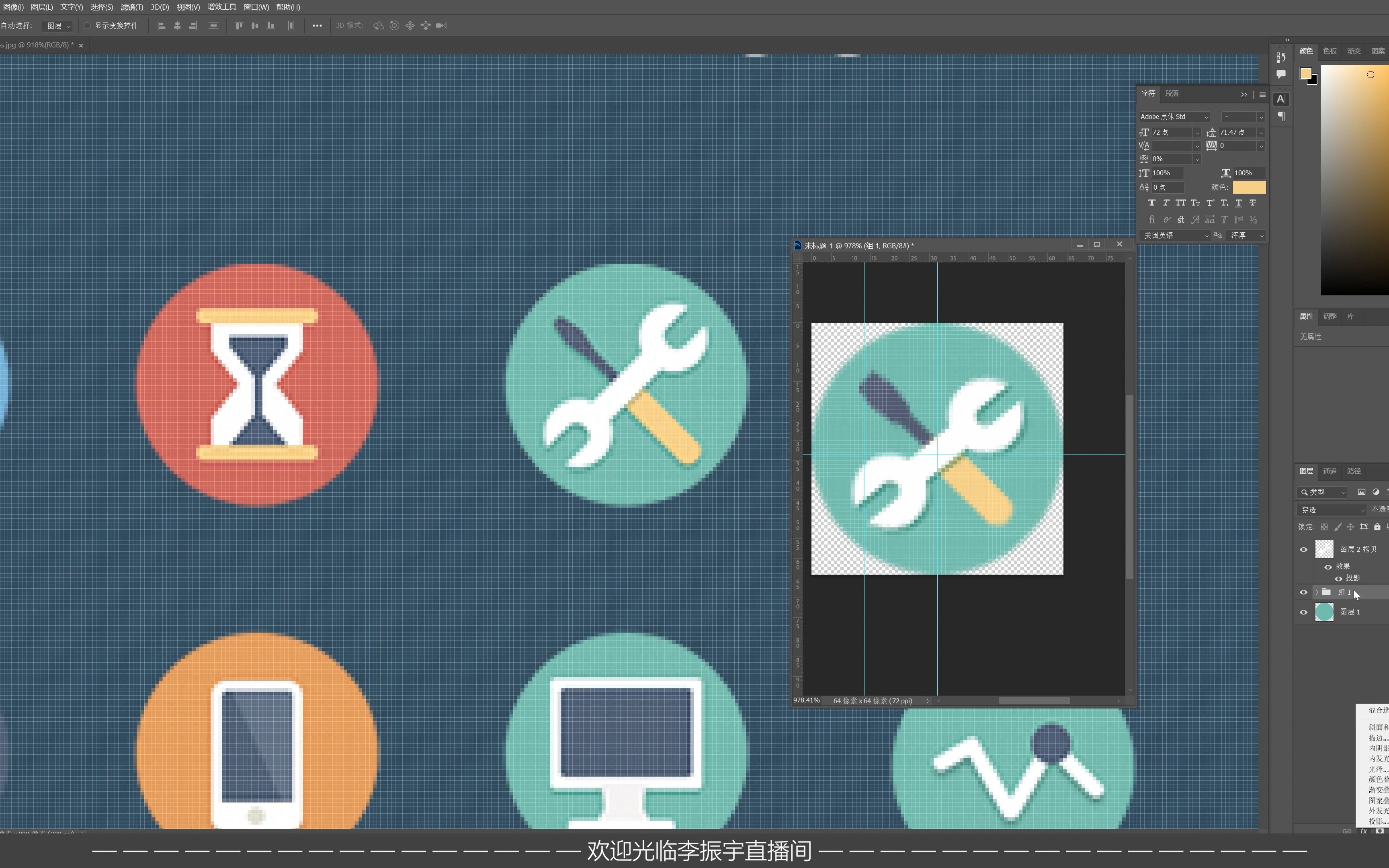Lock transparent pixels checkerboard icon
This screenshot has width=1389, height=868.
(1324, 526)
